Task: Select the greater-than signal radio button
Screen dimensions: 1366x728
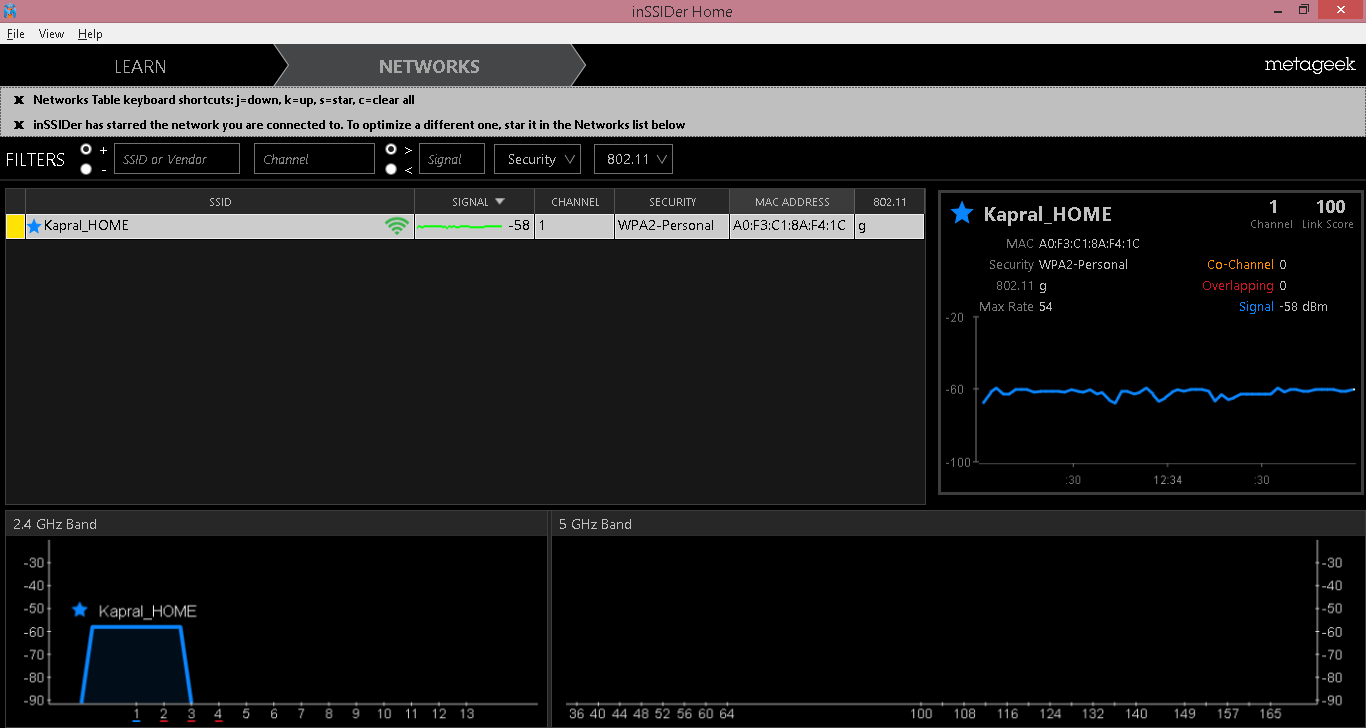Action: [x=391, y=149]
